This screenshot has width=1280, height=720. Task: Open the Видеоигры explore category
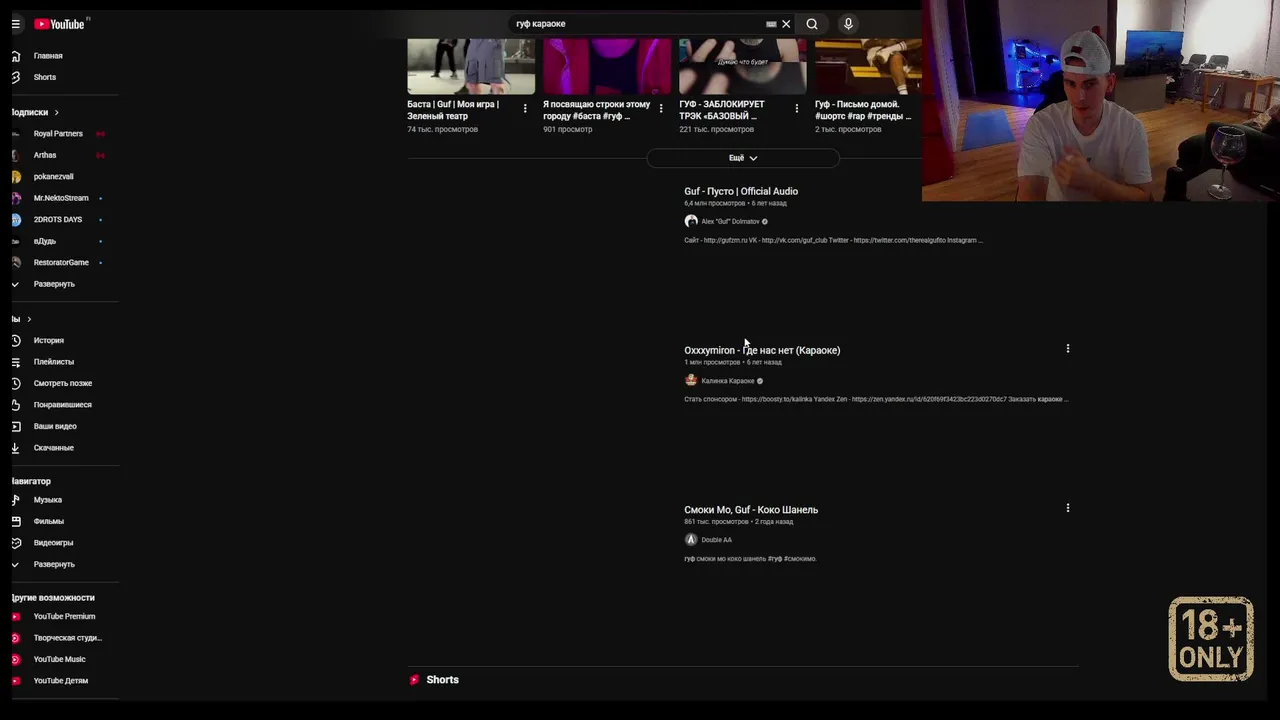click(x=53, y=543)
